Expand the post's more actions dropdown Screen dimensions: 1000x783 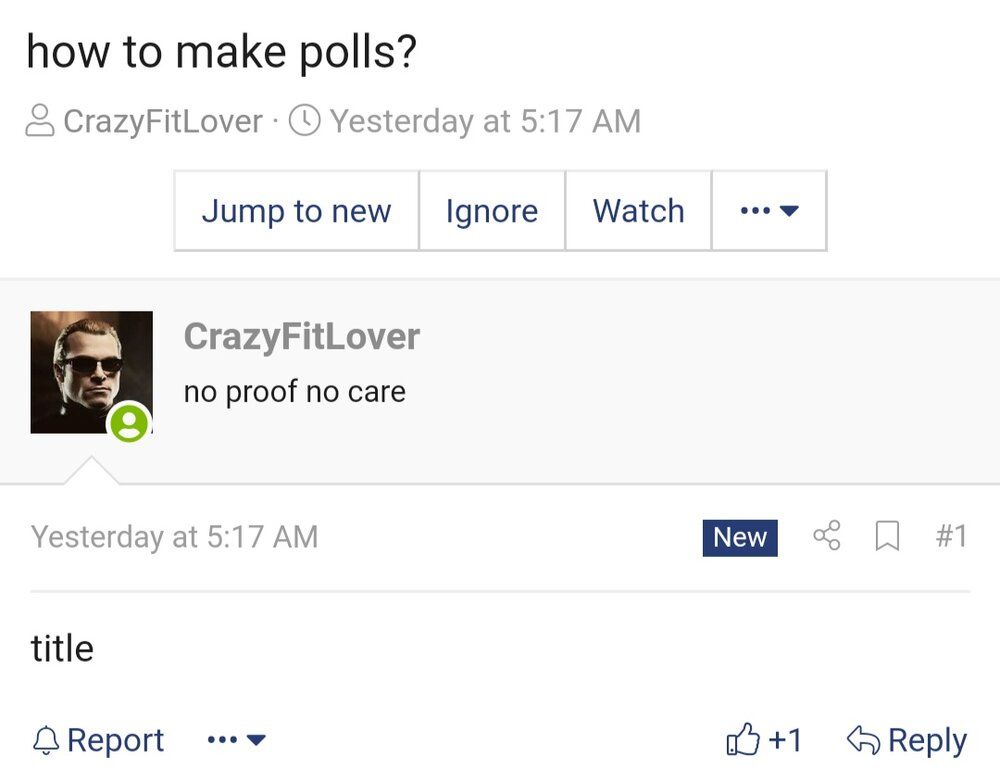236,740
